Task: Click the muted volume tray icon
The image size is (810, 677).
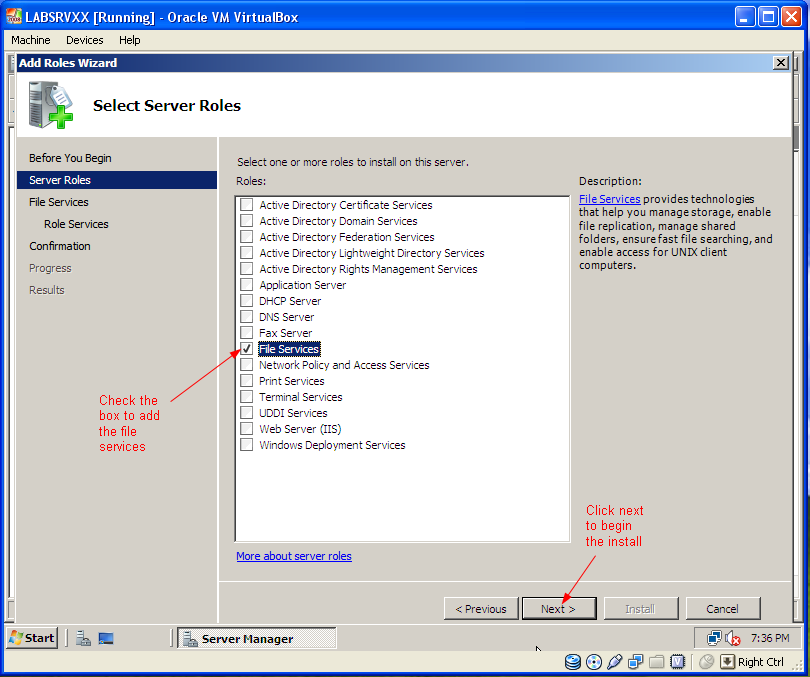Action: (x=733, y=638)
